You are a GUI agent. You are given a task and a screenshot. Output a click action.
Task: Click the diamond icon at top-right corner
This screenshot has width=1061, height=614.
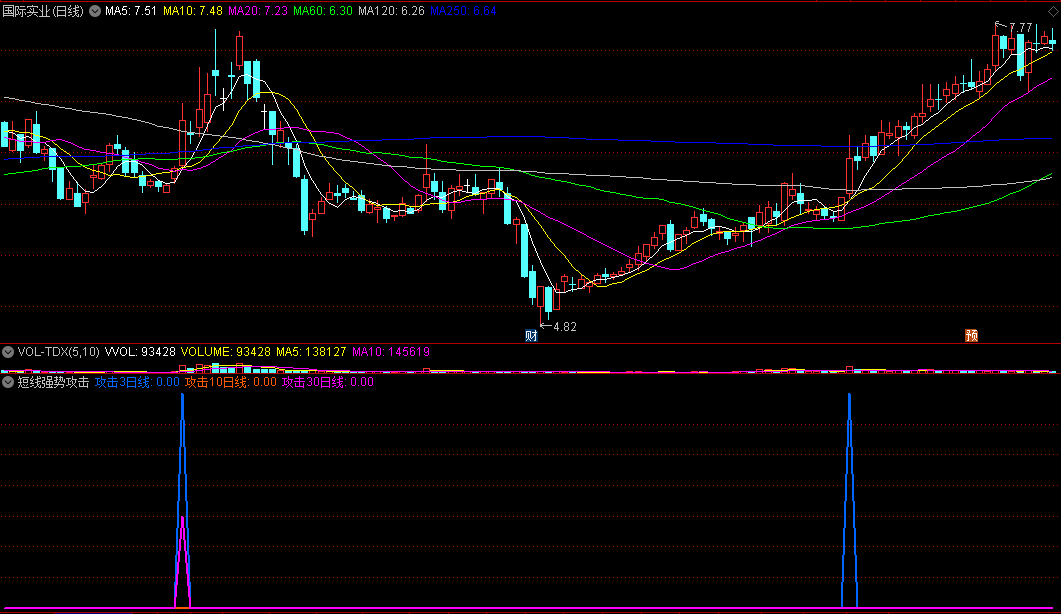coord(1054,12)
